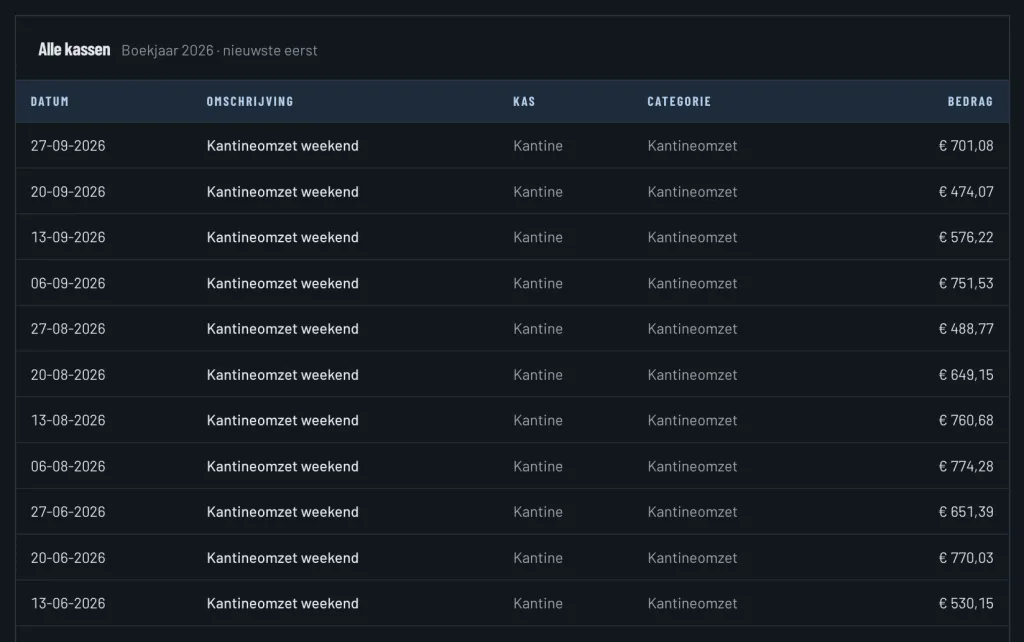
Task: Select the date 27-09-2026
Action: click(x=68, y=146)
